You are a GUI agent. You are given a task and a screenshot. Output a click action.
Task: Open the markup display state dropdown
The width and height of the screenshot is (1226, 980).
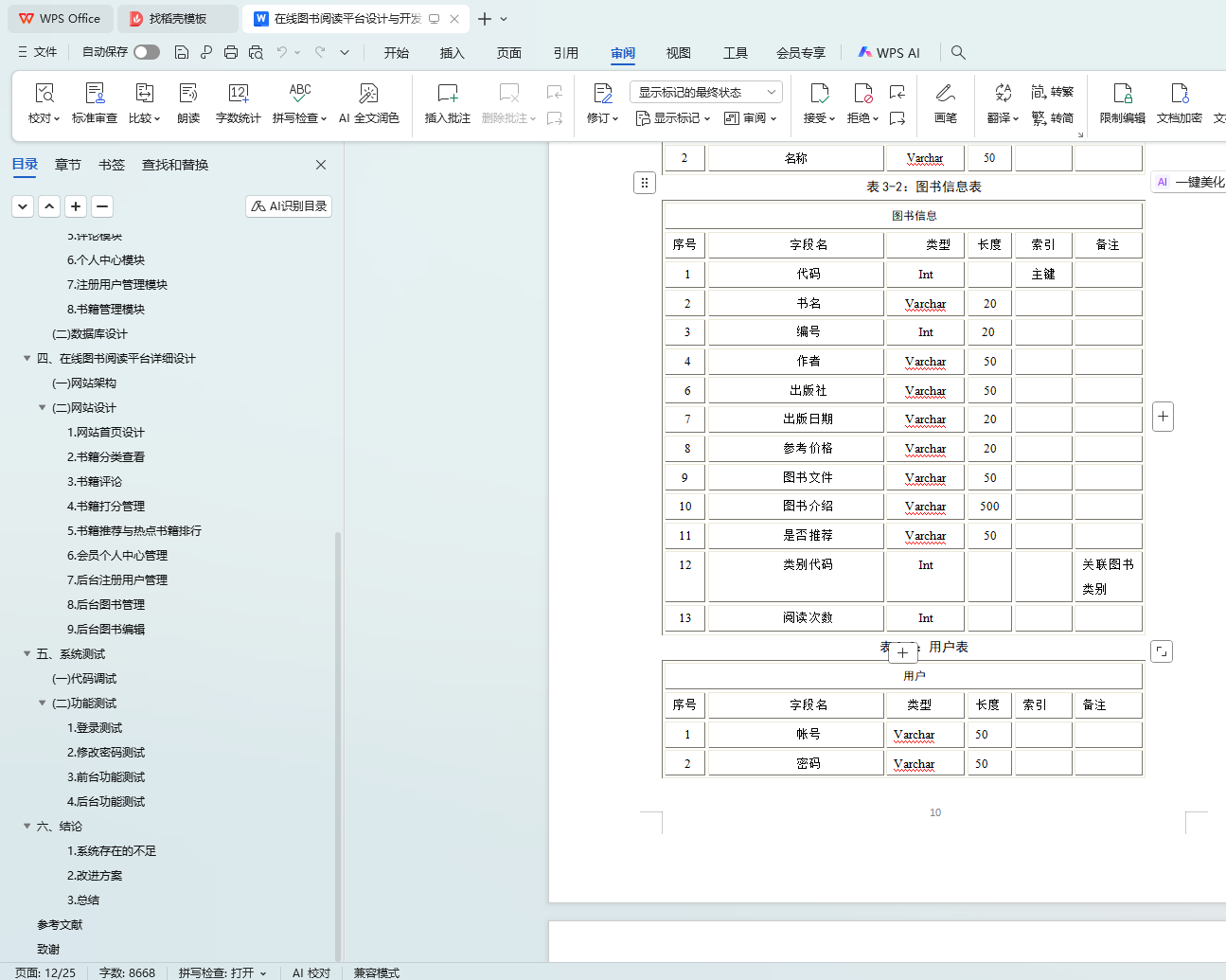coord(705,92)
